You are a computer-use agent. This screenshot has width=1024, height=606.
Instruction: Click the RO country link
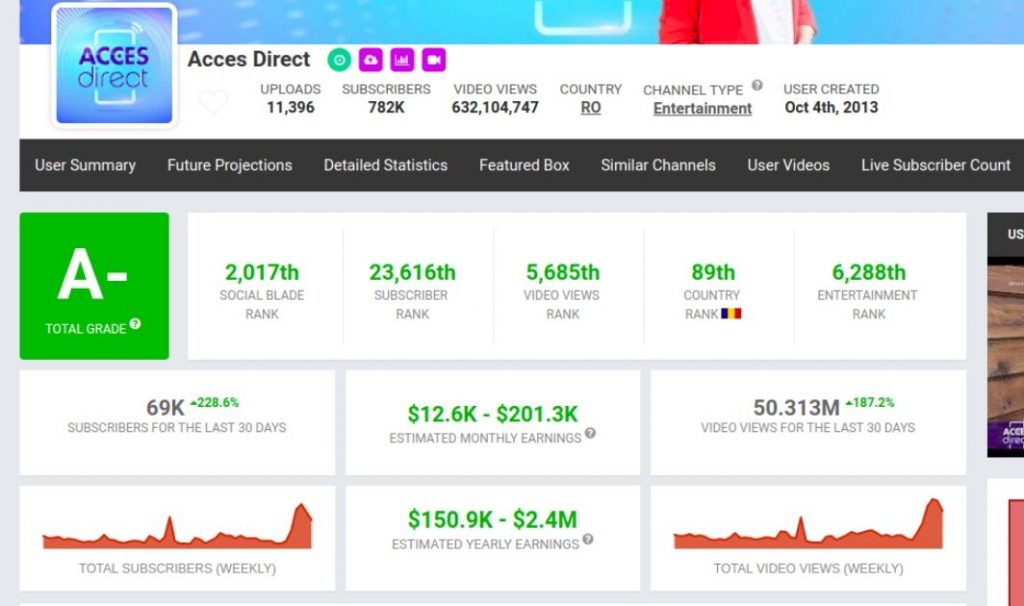tap(590, 108)
